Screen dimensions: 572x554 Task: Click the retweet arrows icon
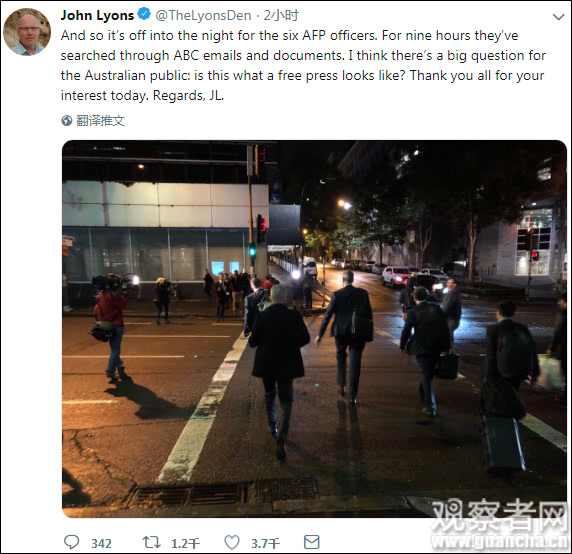click(151, 542)
